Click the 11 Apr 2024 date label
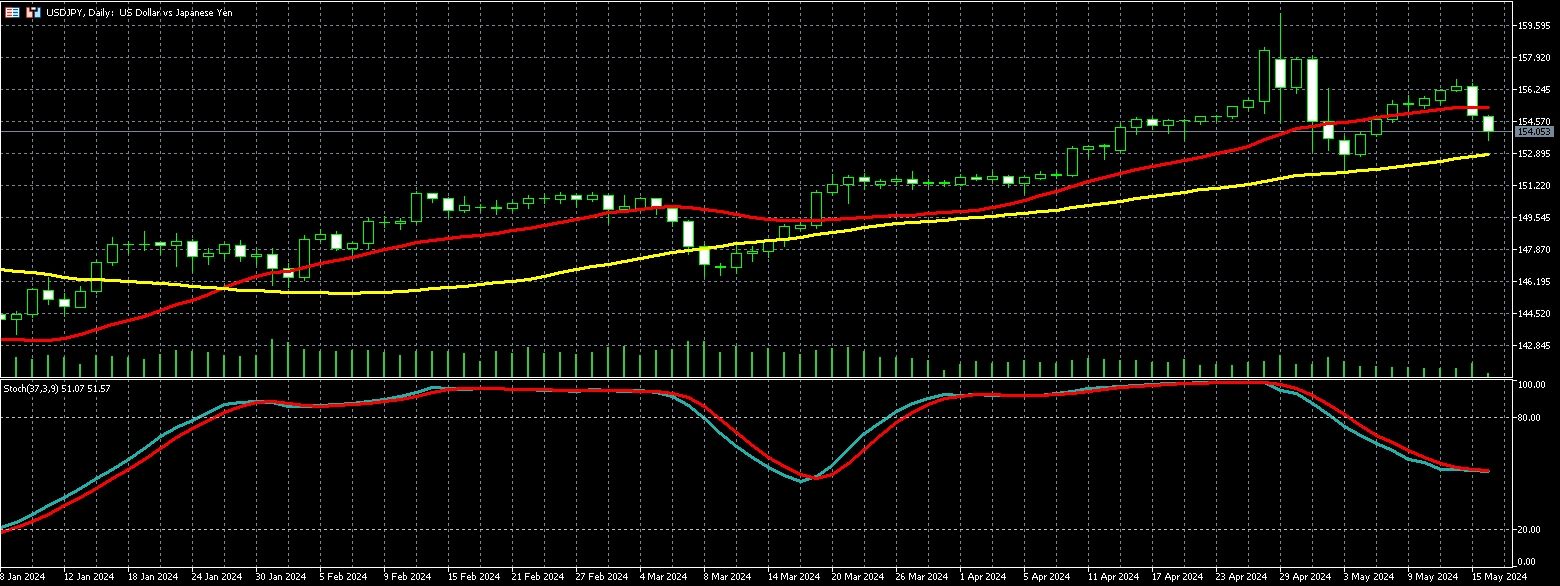 point(1113,577)
